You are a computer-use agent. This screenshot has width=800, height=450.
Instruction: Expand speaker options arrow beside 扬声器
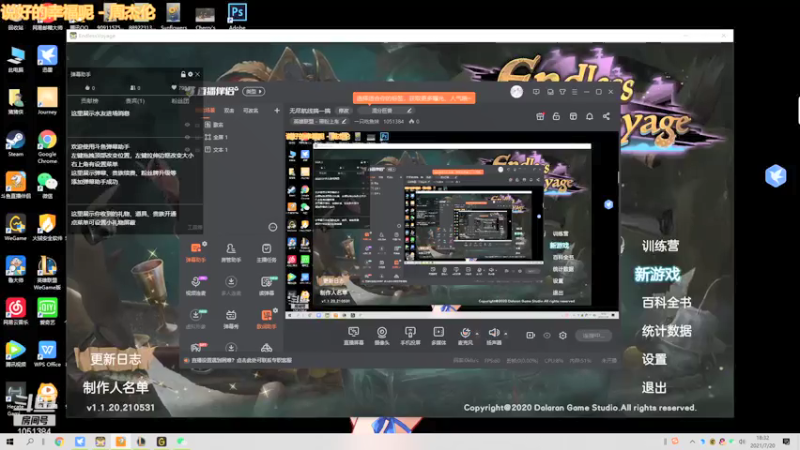point(506,334)
